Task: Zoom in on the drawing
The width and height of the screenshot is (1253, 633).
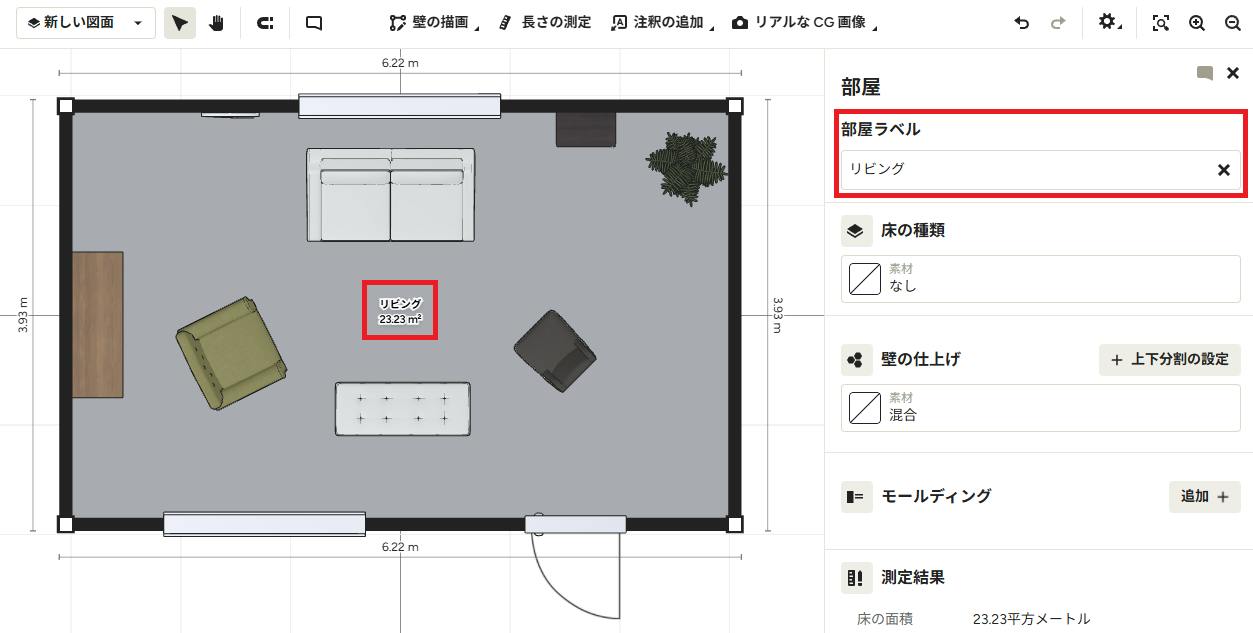Action: 1196,22
